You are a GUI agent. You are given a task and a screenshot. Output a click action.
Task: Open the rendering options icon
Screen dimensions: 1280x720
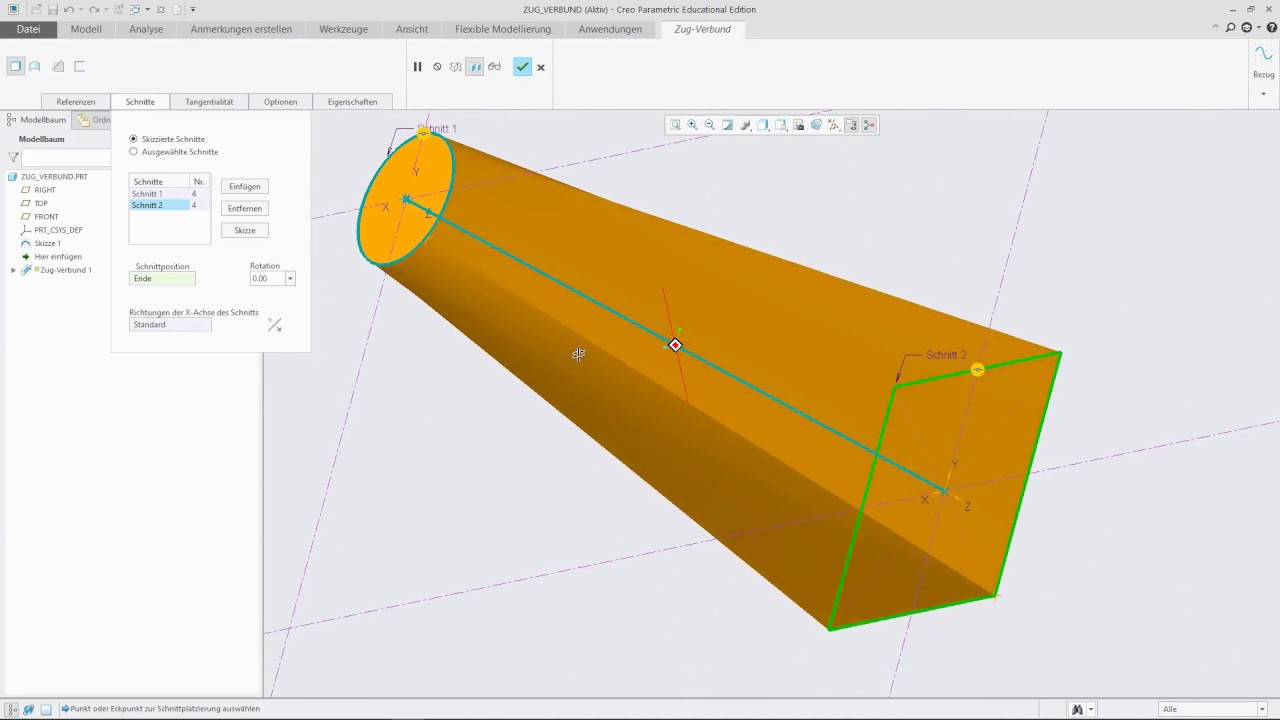(x=746, y=125)
